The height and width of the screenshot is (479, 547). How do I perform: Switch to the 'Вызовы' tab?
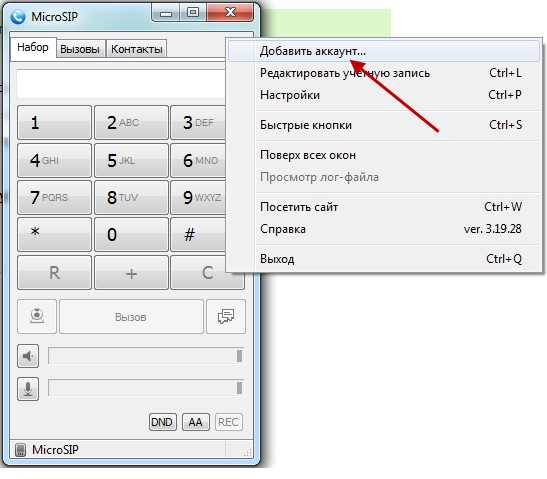[x=80, y=49]
